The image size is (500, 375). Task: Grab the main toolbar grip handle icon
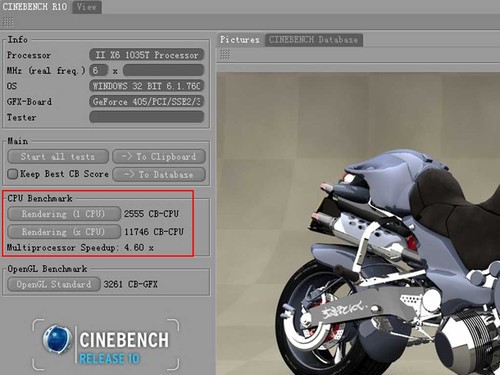click(x=8, y=22)
